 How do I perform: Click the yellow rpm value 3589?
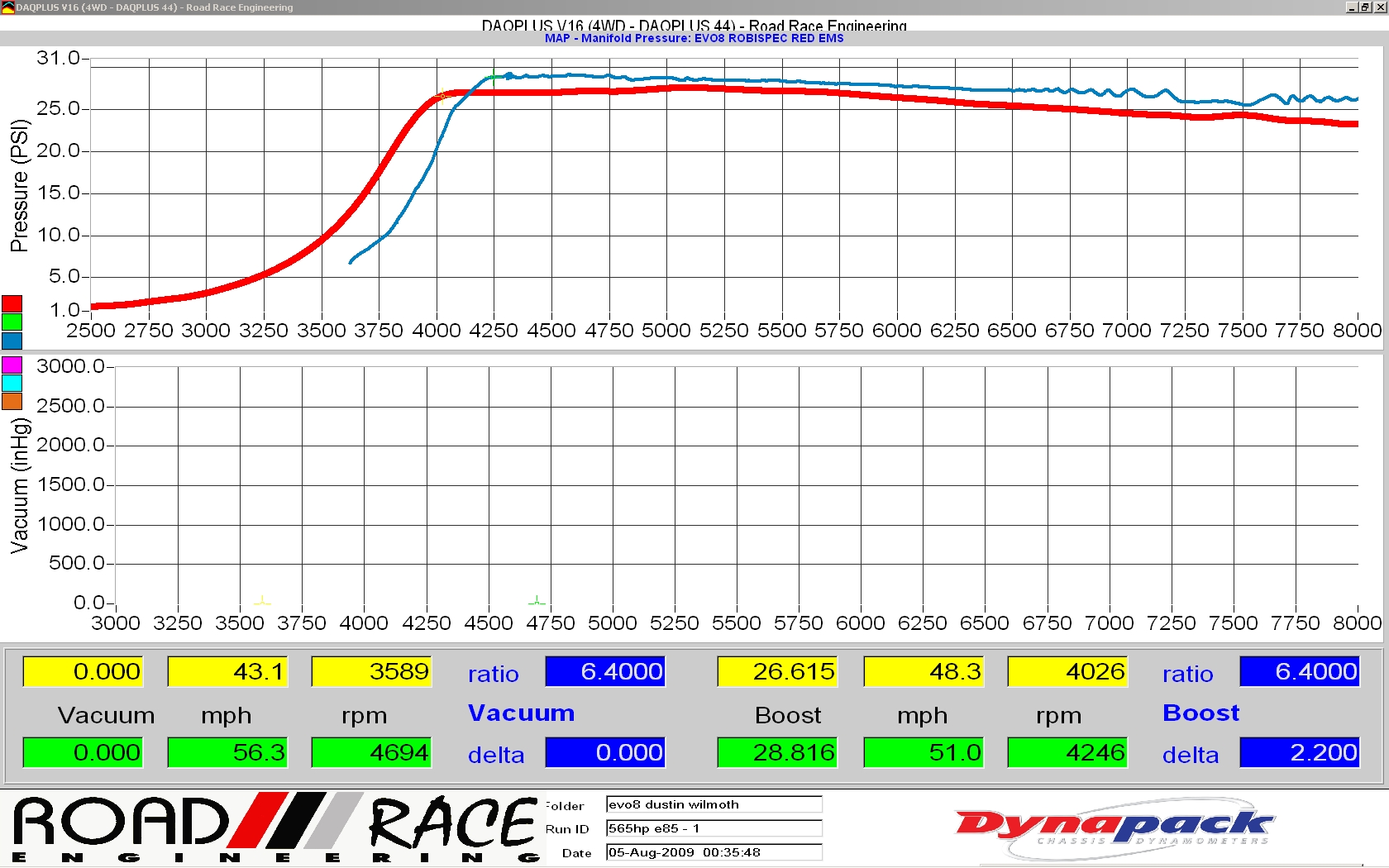tap(371, 671)
